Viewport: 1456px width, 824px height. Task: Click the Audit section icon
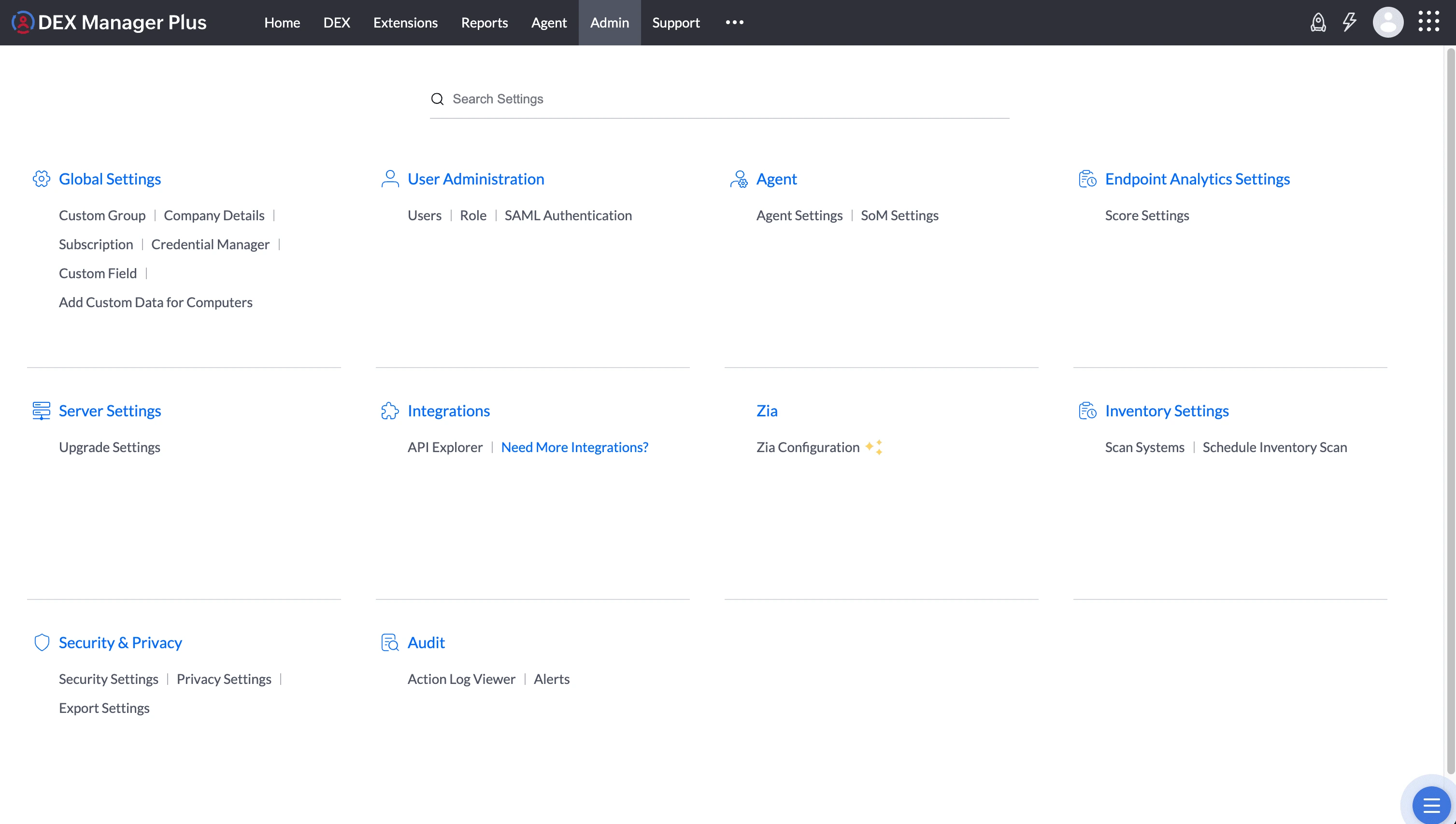pyautogui.click(x=390, y=642)
